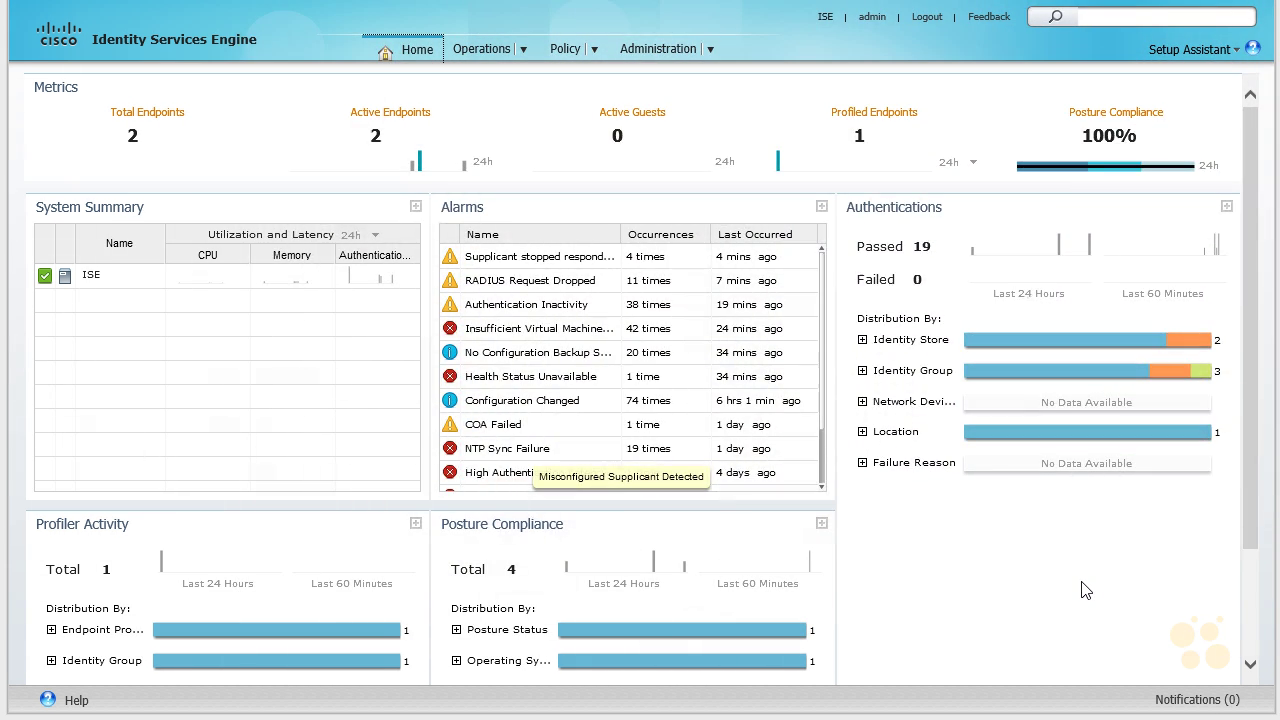Click the NTP Sync Failure error icon

click(x=450, y=449)
